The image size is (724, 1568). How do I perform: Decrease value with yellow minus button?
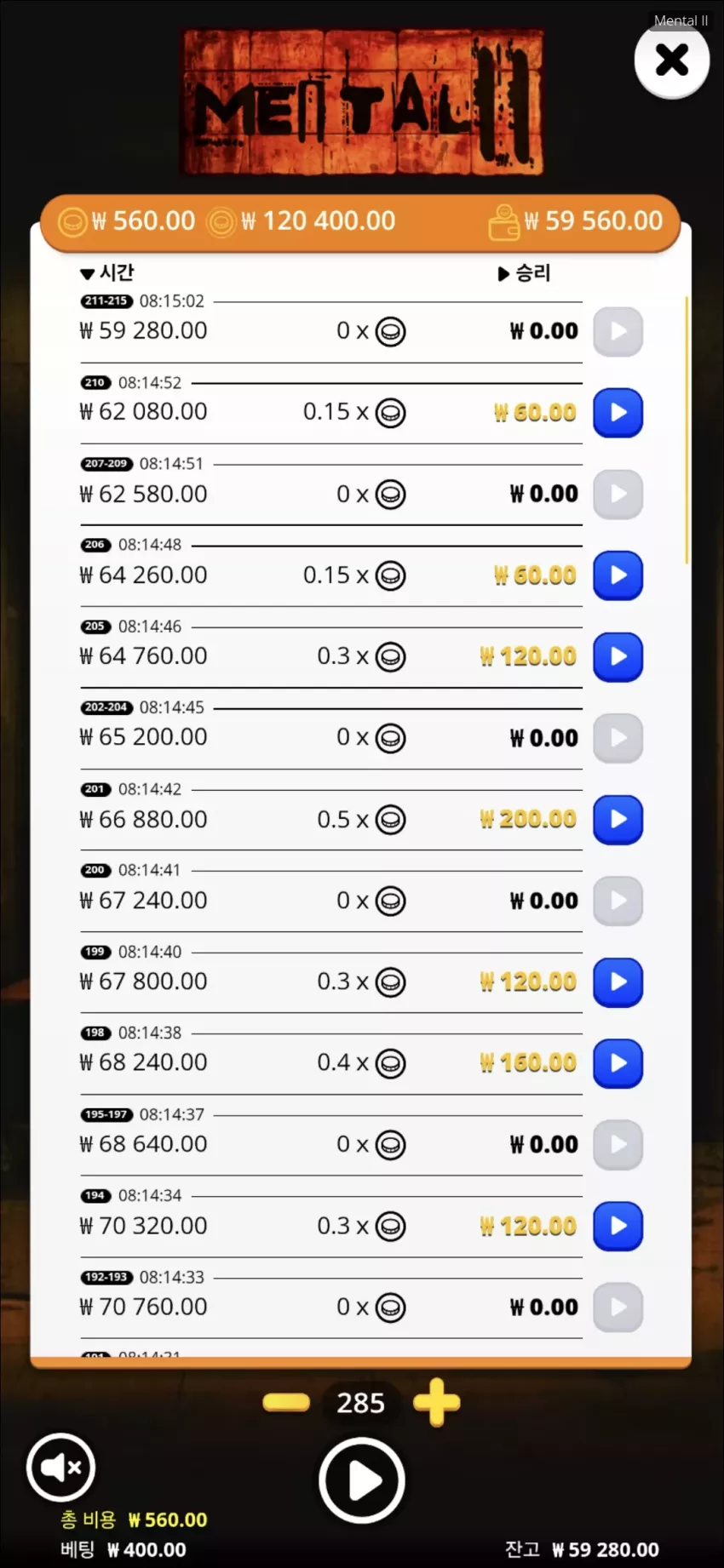click(x=286, y=1402)
